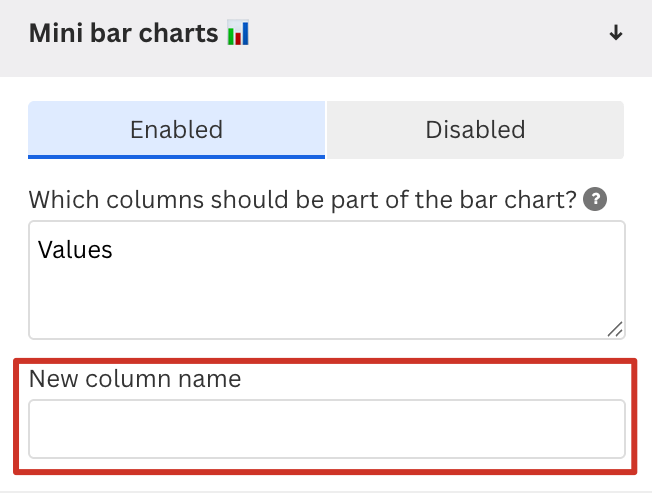Grab the textarea resize handle icon

[615, 329]
